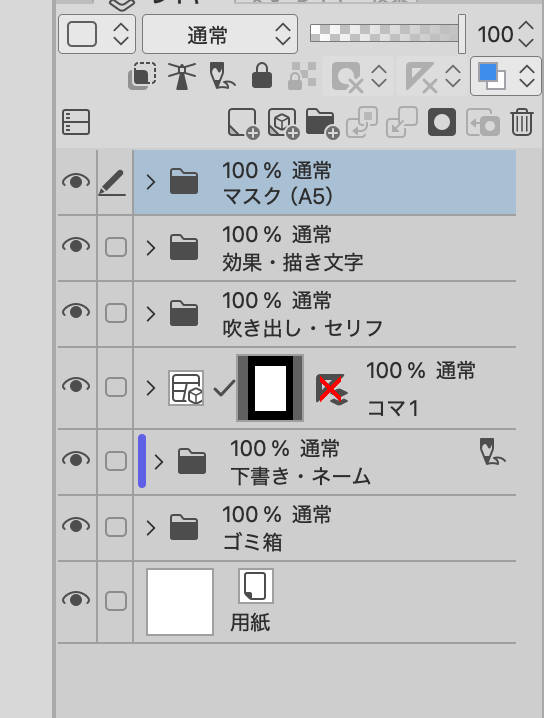Click the merge with layer below icon
This screenshot has height=718, width=544.
402,122
